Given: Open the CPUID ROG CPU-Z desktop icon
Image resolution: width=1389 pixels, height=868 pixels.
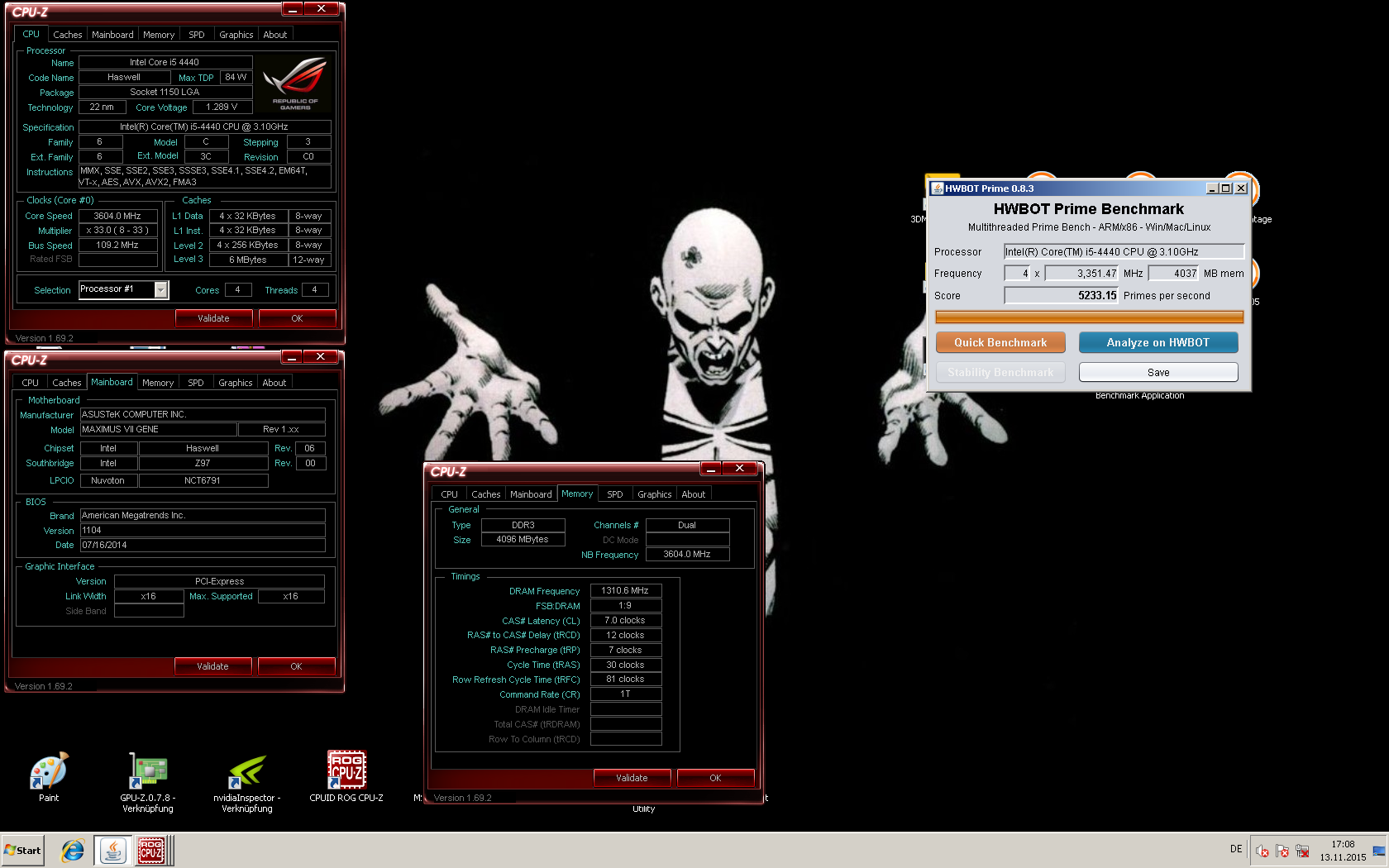Looking at the screenshot, I should (x=346, y=777).
